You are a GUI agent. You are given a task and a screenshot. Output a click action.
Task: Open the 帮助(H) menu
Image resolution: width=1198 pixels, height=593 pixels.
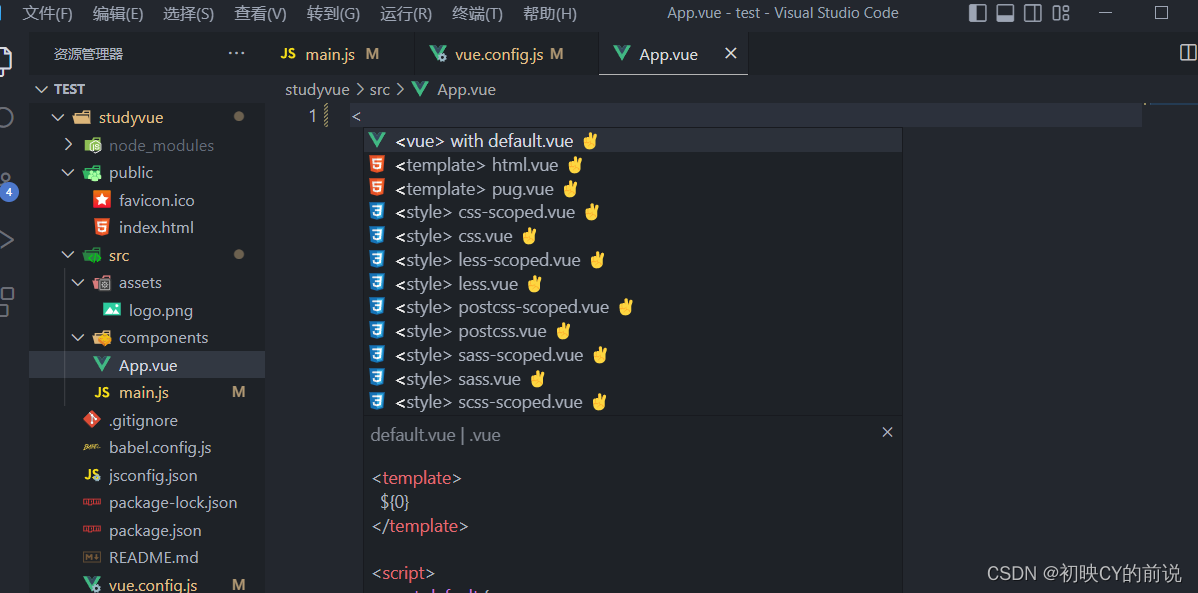coord(550,14)
